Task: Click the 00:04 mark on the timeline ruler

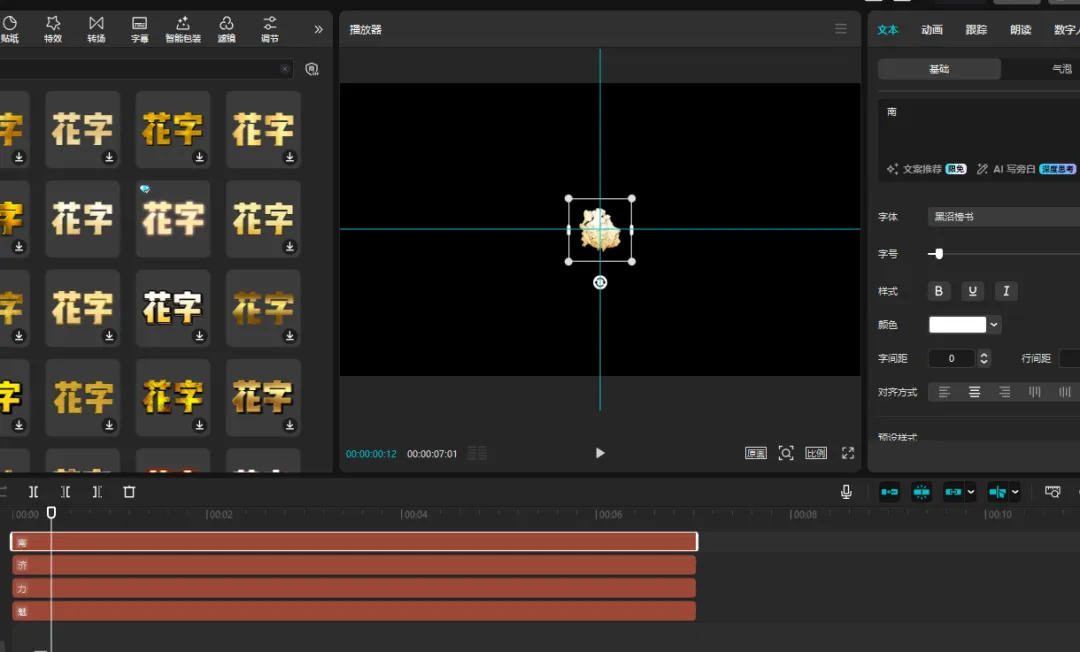Action: click(x=415, y=514)
